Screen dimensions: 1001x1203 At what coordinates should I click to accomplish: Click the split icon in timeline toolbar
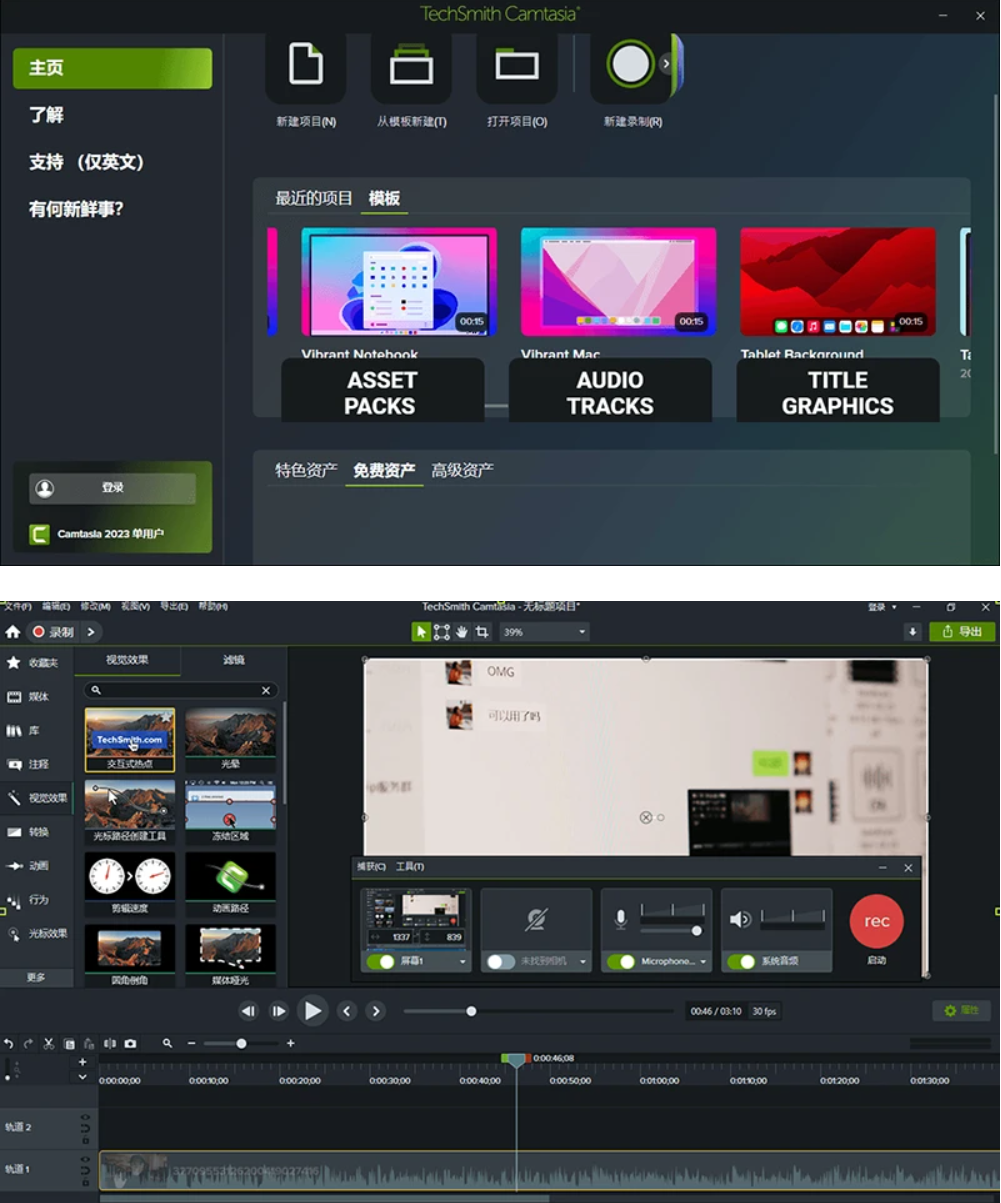(x=110, y=1043)
